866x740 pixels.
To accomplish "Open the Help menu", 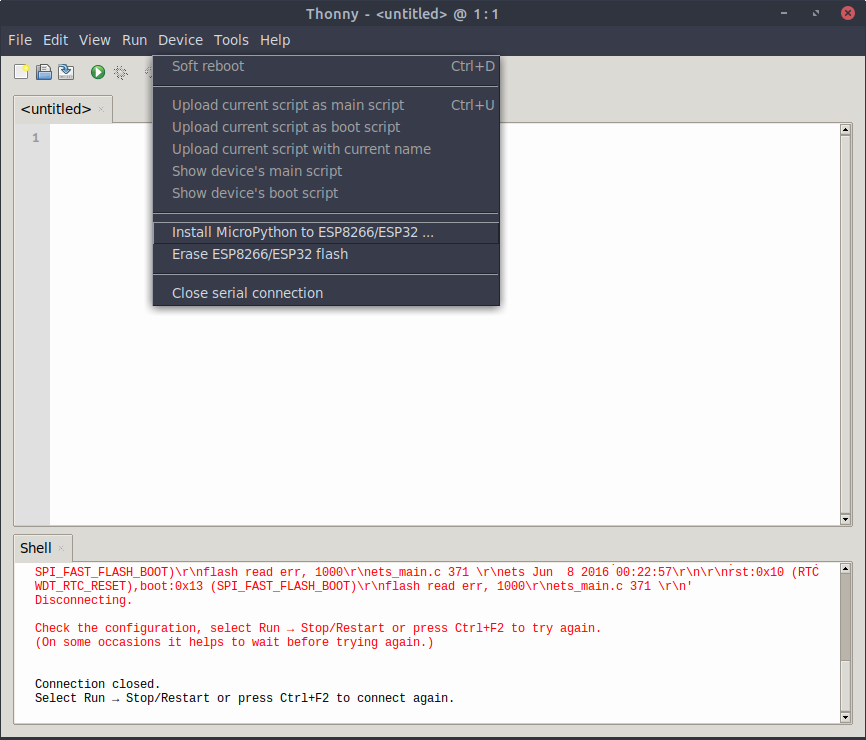I will (x=275, y=40).
